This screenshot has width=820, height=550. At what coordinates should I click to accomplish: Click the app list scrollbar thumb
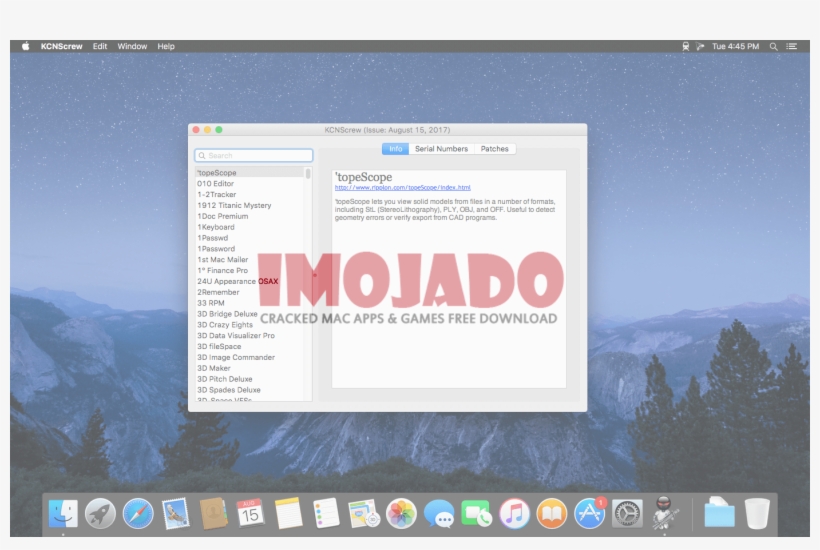tap(308, 174)
